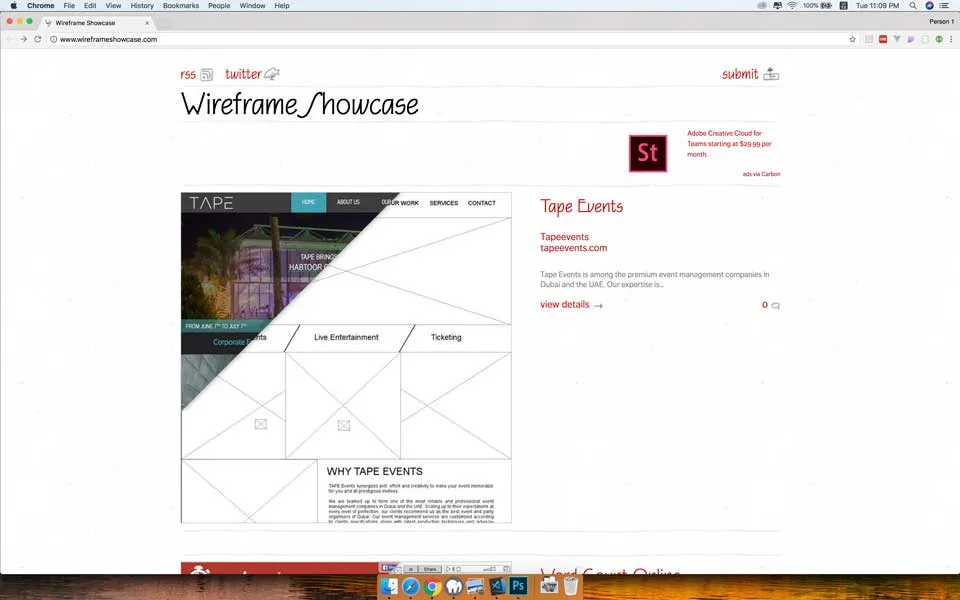Screen dimensions: 960x600
Task: Open the Chrome three-dot menu
Action: click(951, 39)
